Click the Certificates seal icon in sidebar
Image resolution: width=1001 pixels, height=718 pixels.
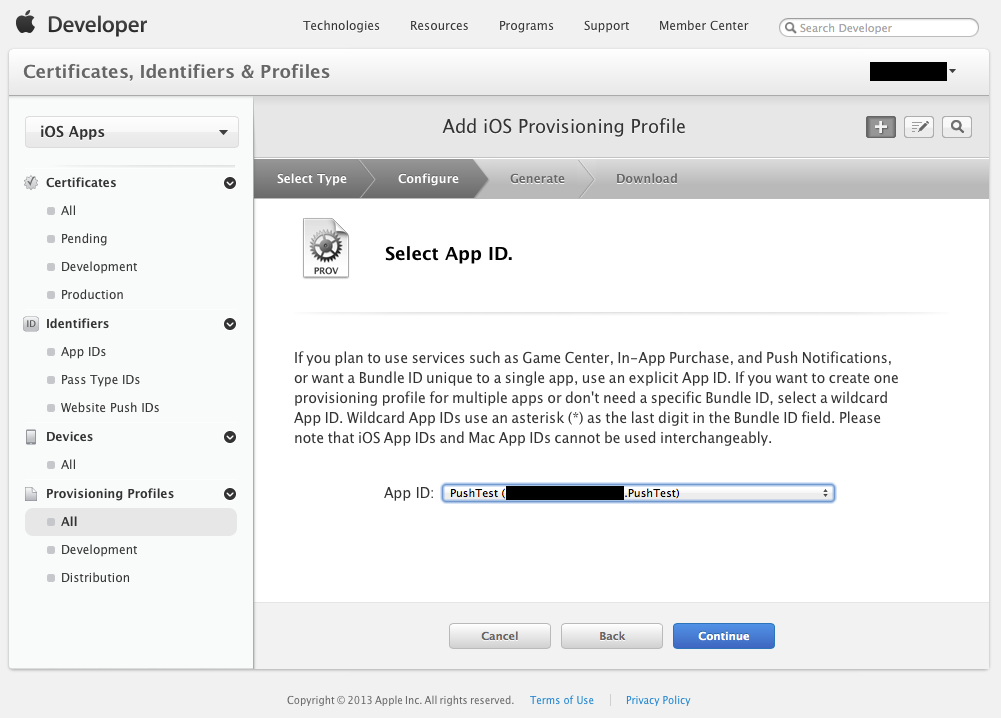click(31, 183)
